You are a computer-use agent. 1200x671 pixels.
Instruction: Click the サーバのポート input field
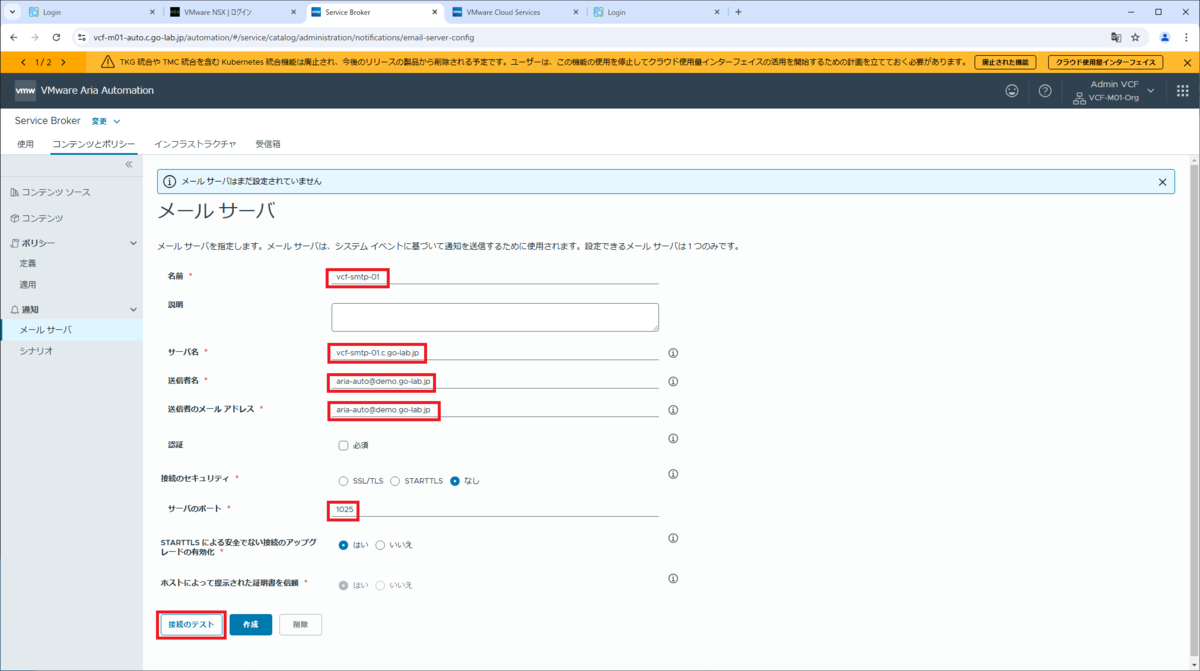[x=495, y=510]
